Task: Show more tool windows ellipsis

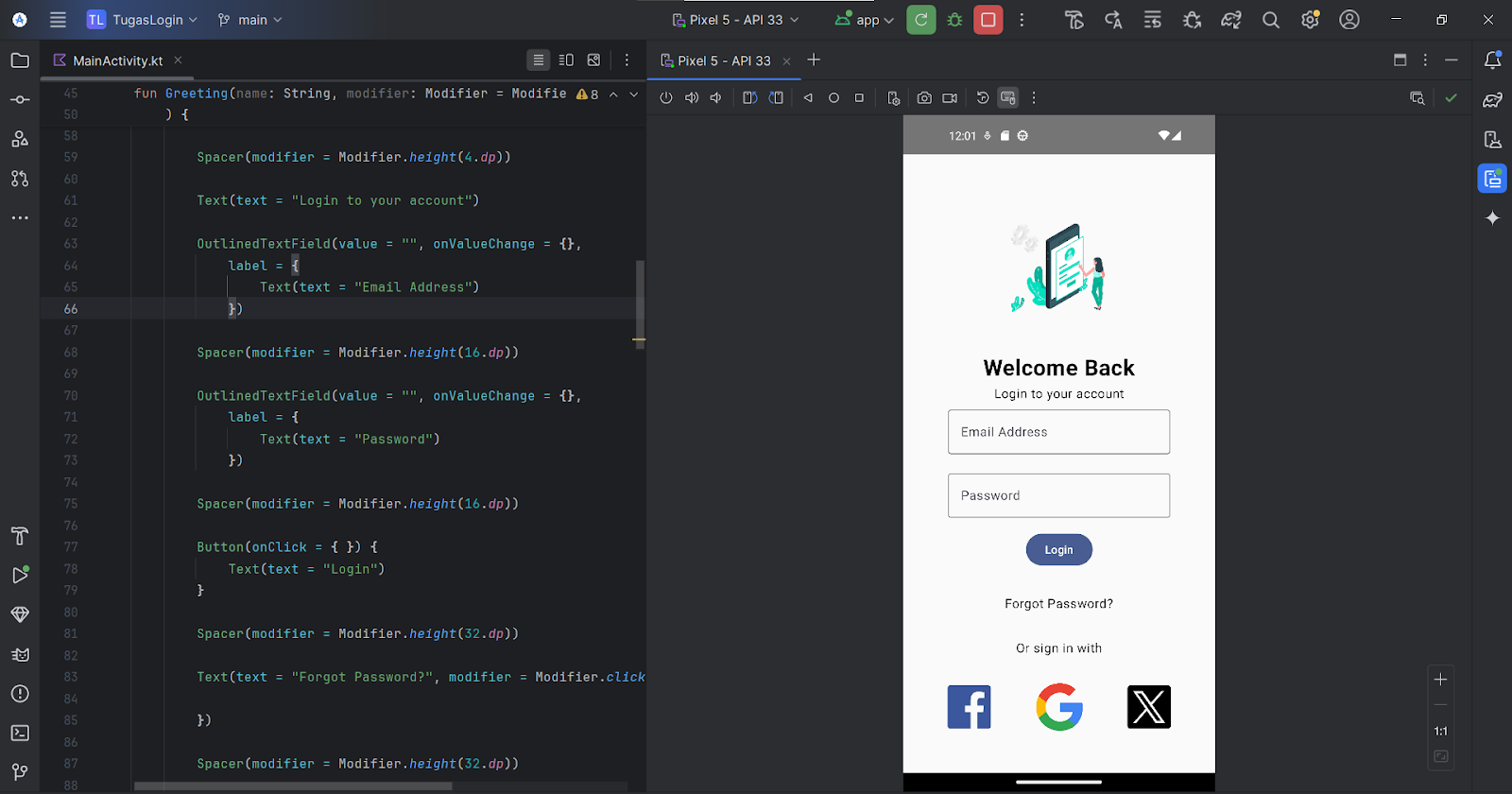Action: [x=20, y=217]
